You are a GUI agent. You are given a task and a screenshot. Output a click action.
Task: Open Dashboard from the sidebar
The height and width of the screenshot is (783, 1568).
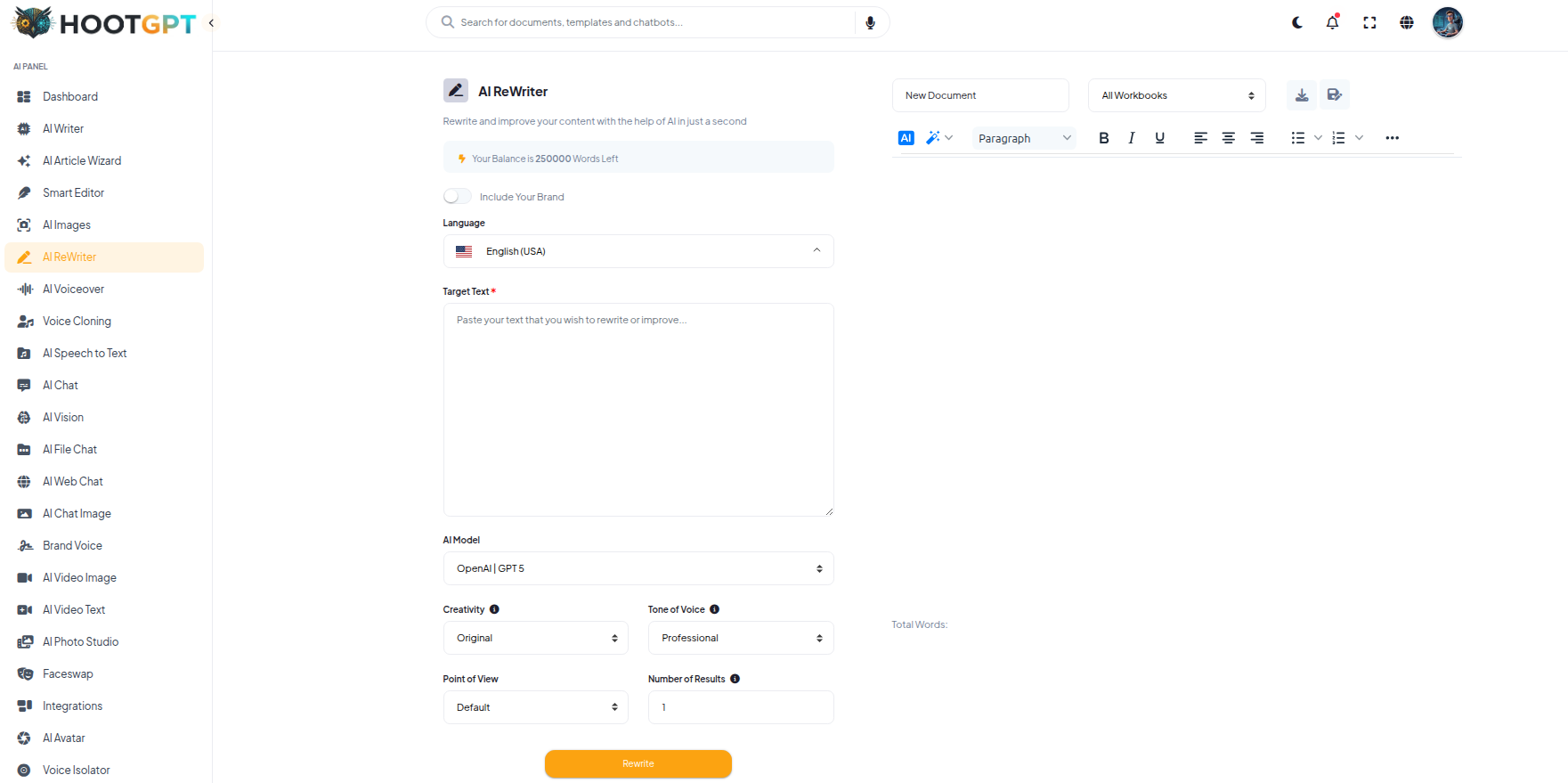(x=104, y=96)
